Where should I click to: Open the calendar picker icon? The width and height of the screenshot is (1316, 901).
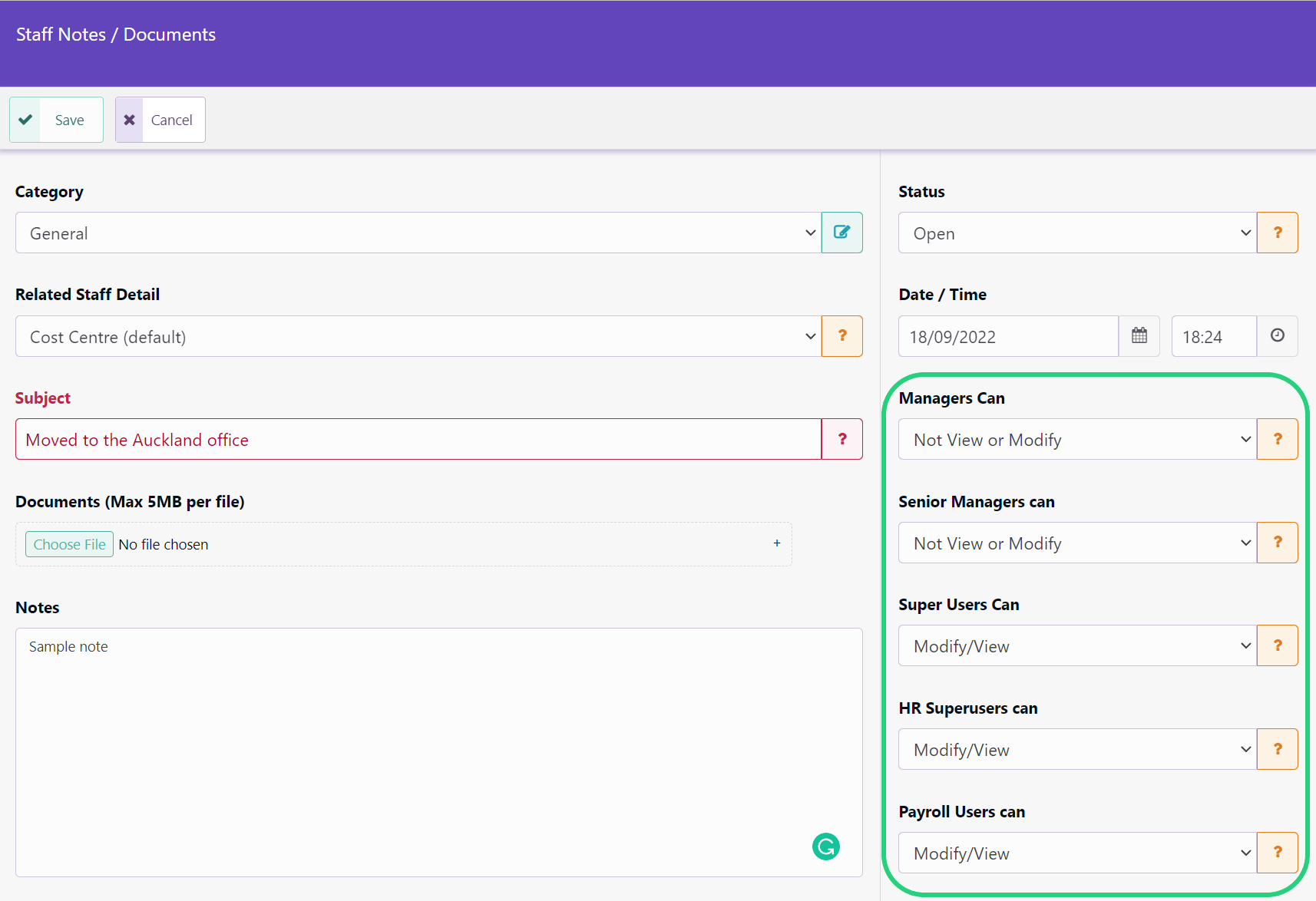coord(1139,336)
